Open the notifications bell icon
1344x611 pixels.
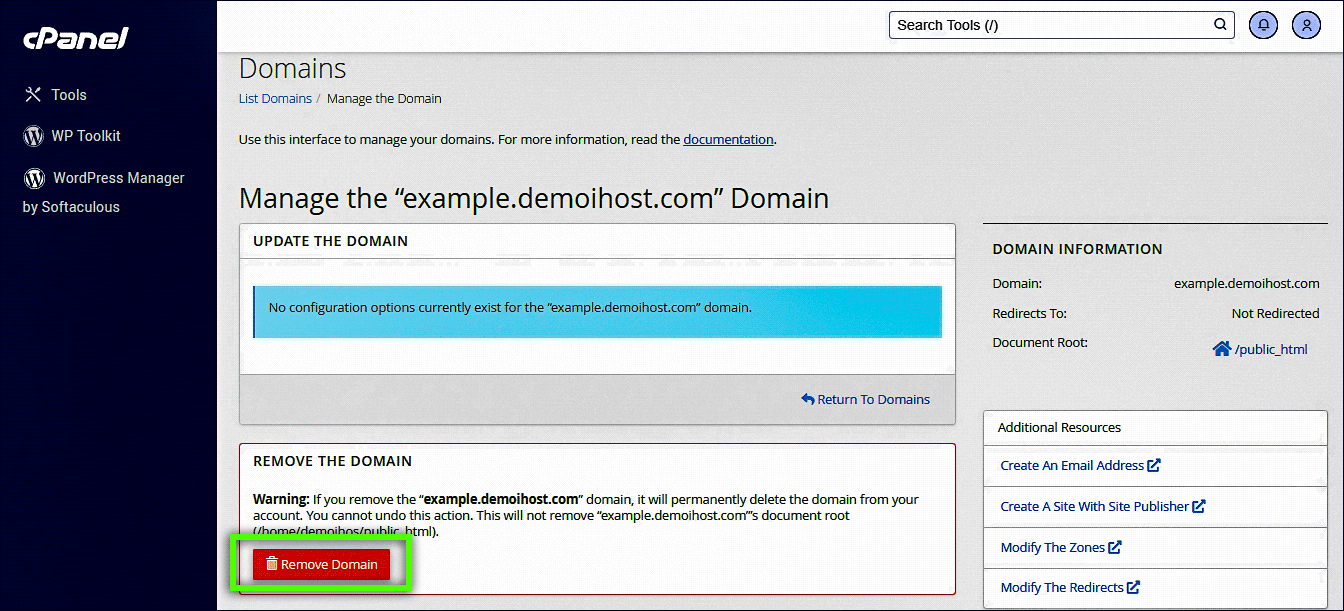click(x=1263, y=25)
